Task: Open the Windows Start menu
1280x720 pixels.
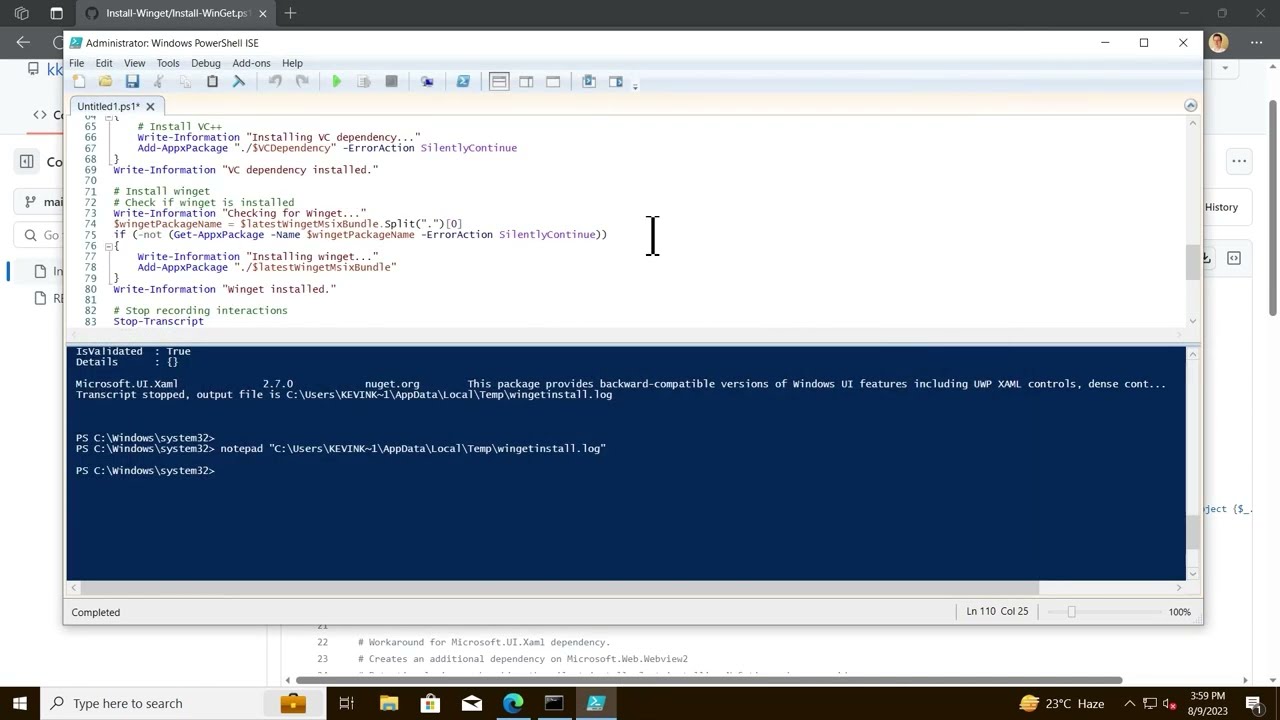Action: [x=19, y=703]
